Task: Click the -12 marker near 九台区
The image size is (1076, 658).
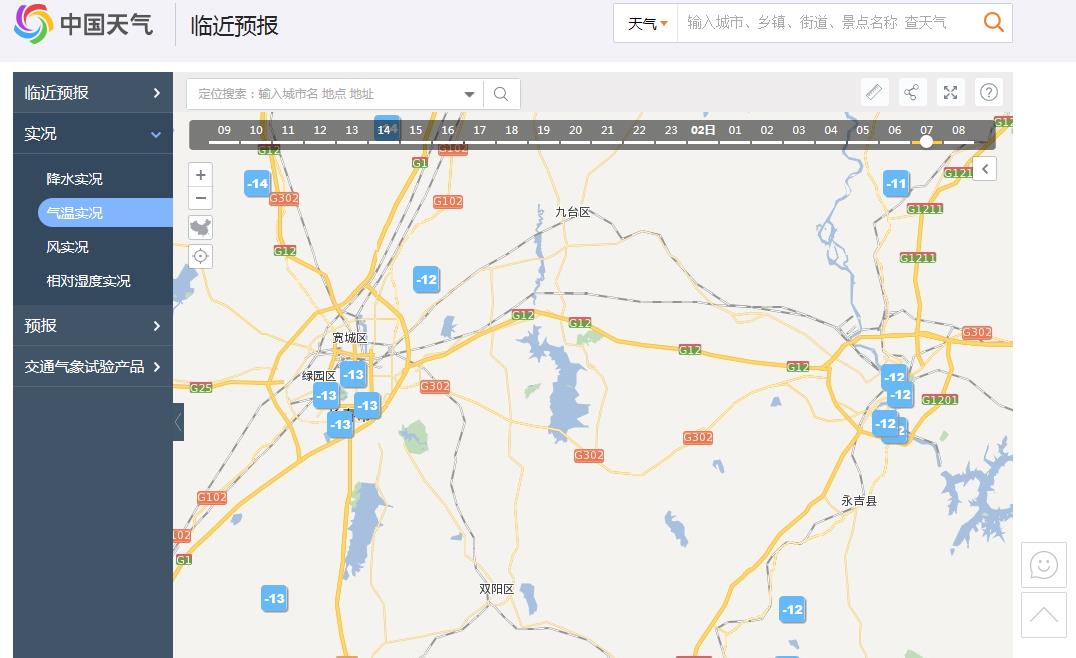Action: point(426,279)
